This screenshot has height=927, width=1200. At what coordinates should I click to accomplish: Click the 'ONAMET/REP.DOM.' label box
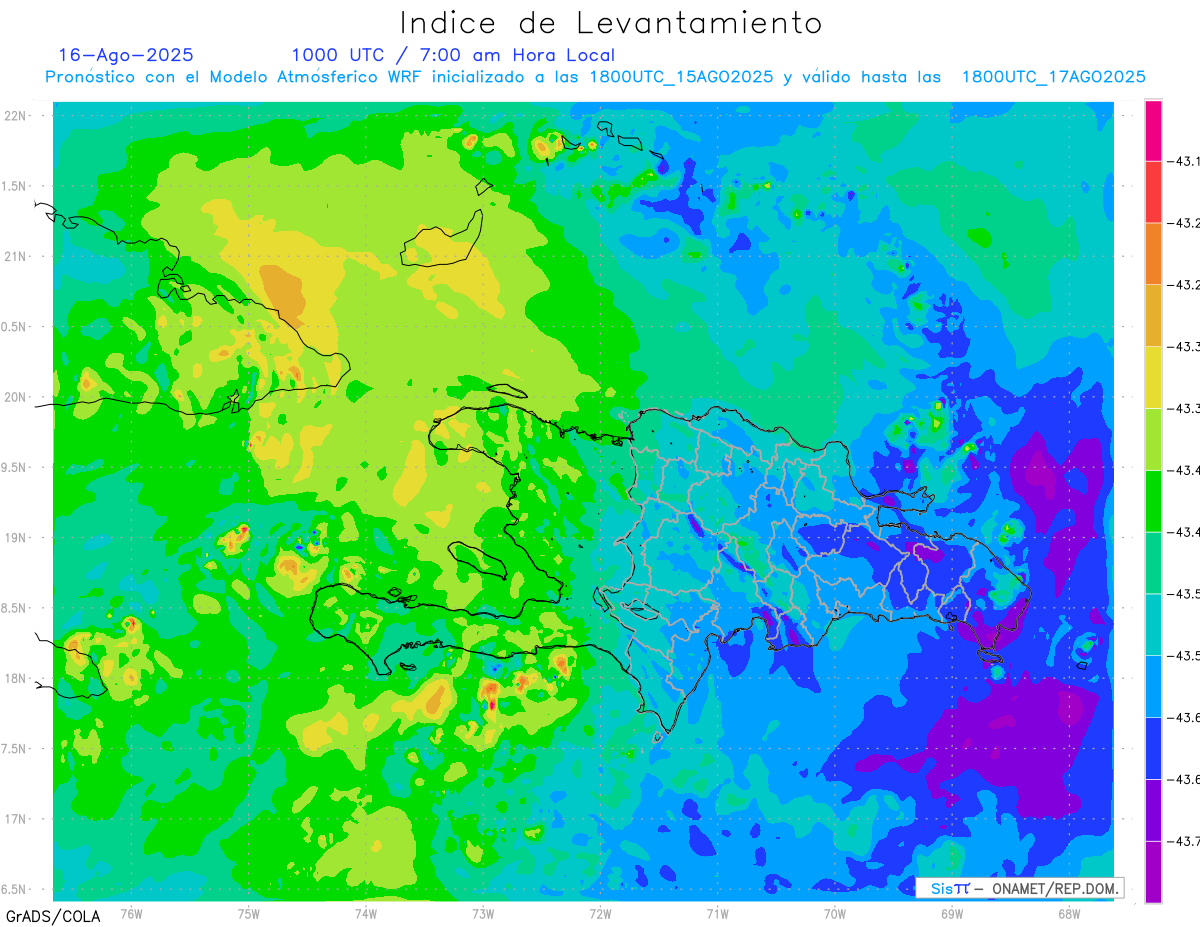1019,888
